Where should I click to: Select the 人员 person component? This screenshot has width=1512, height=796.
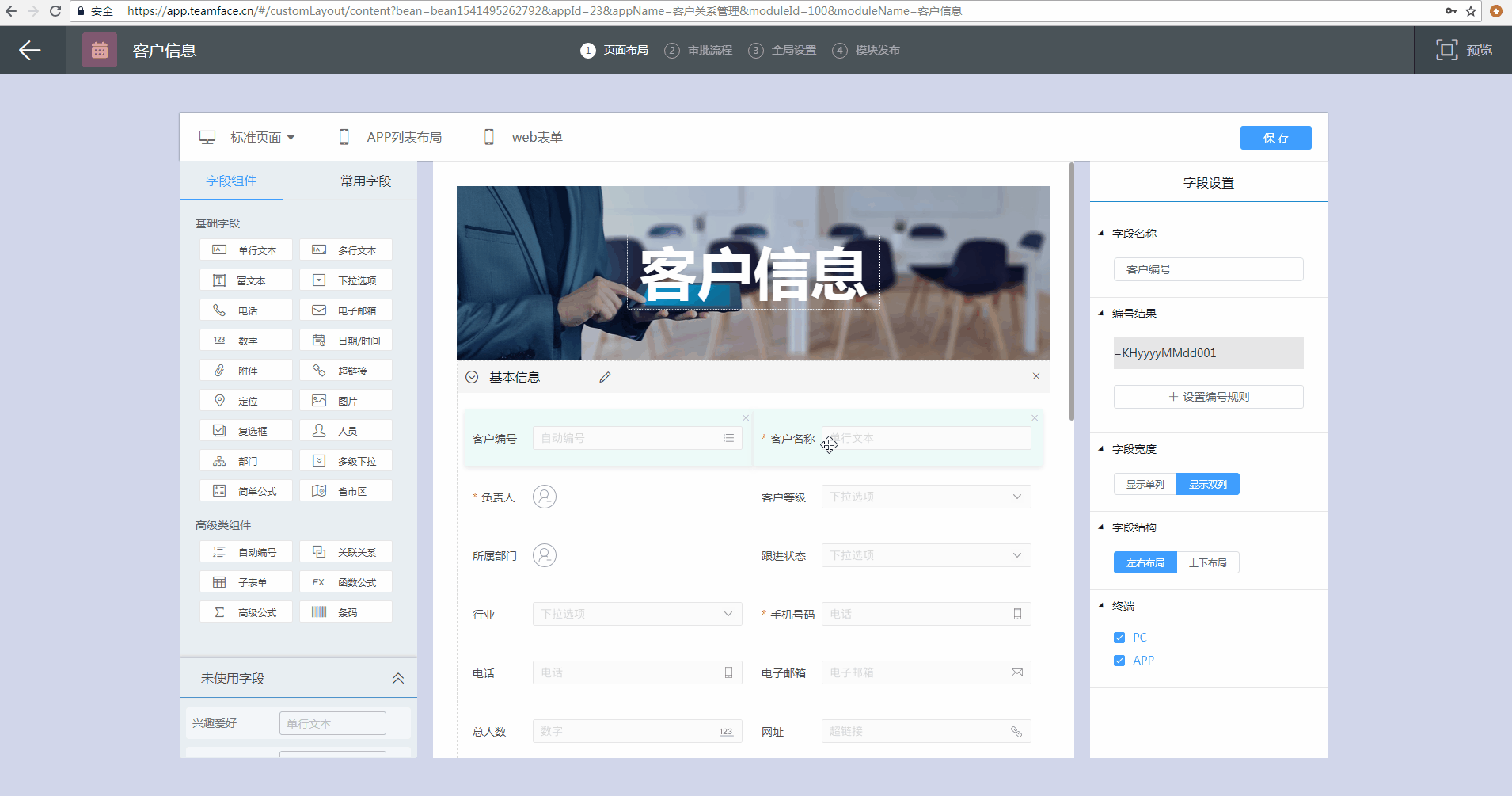point(346,431)
